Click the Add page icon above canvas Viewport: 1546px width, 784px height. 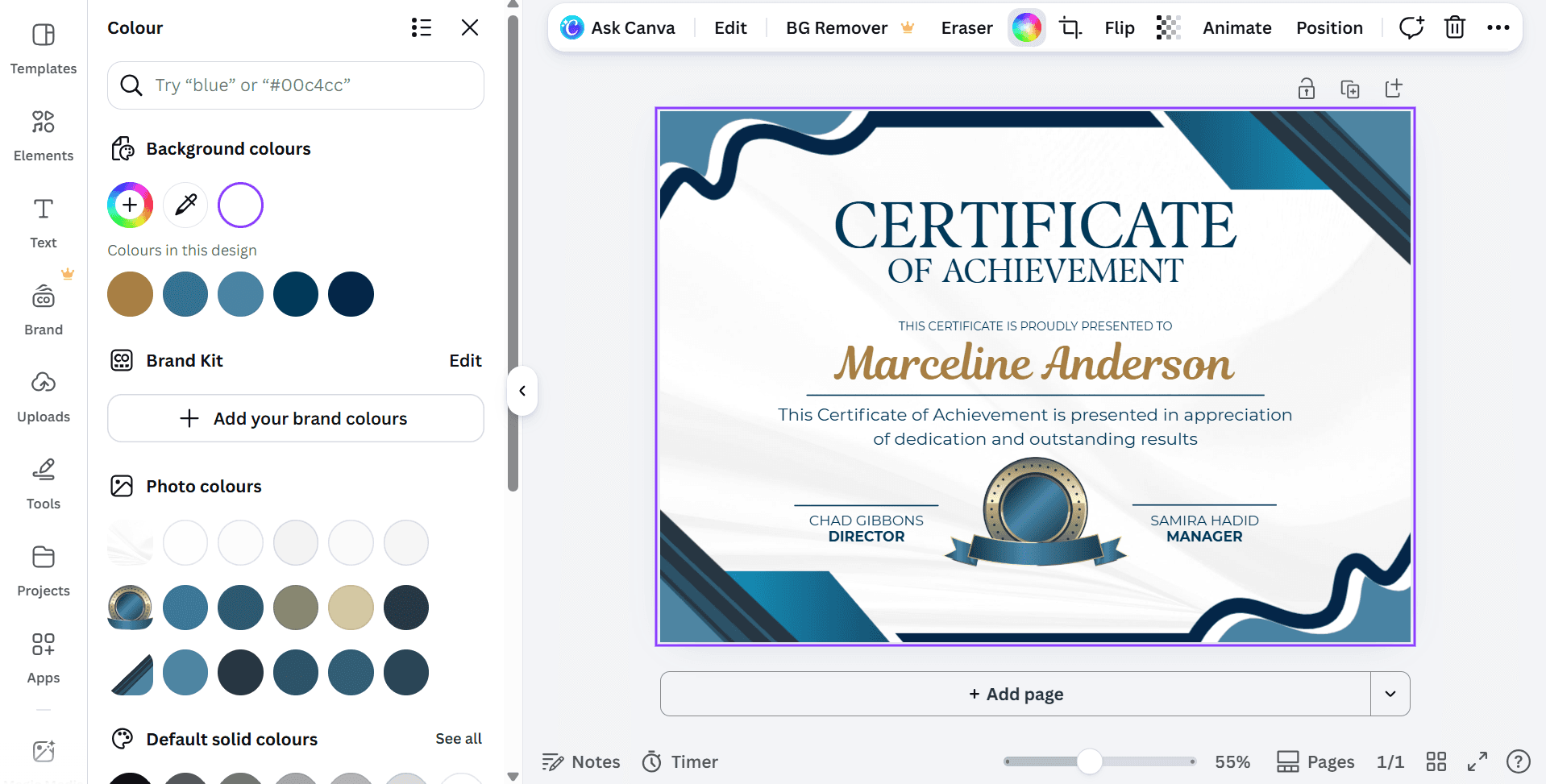pos(1394,89)
